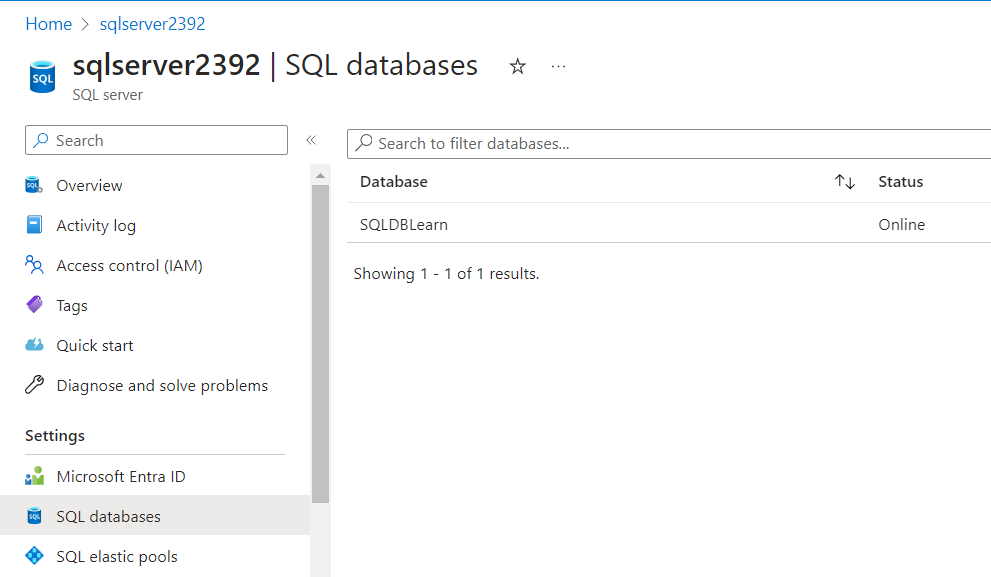Click the Microsoft Entra ID icon
The width and height of the screenshot is (991, 577).
coord(34,476)
